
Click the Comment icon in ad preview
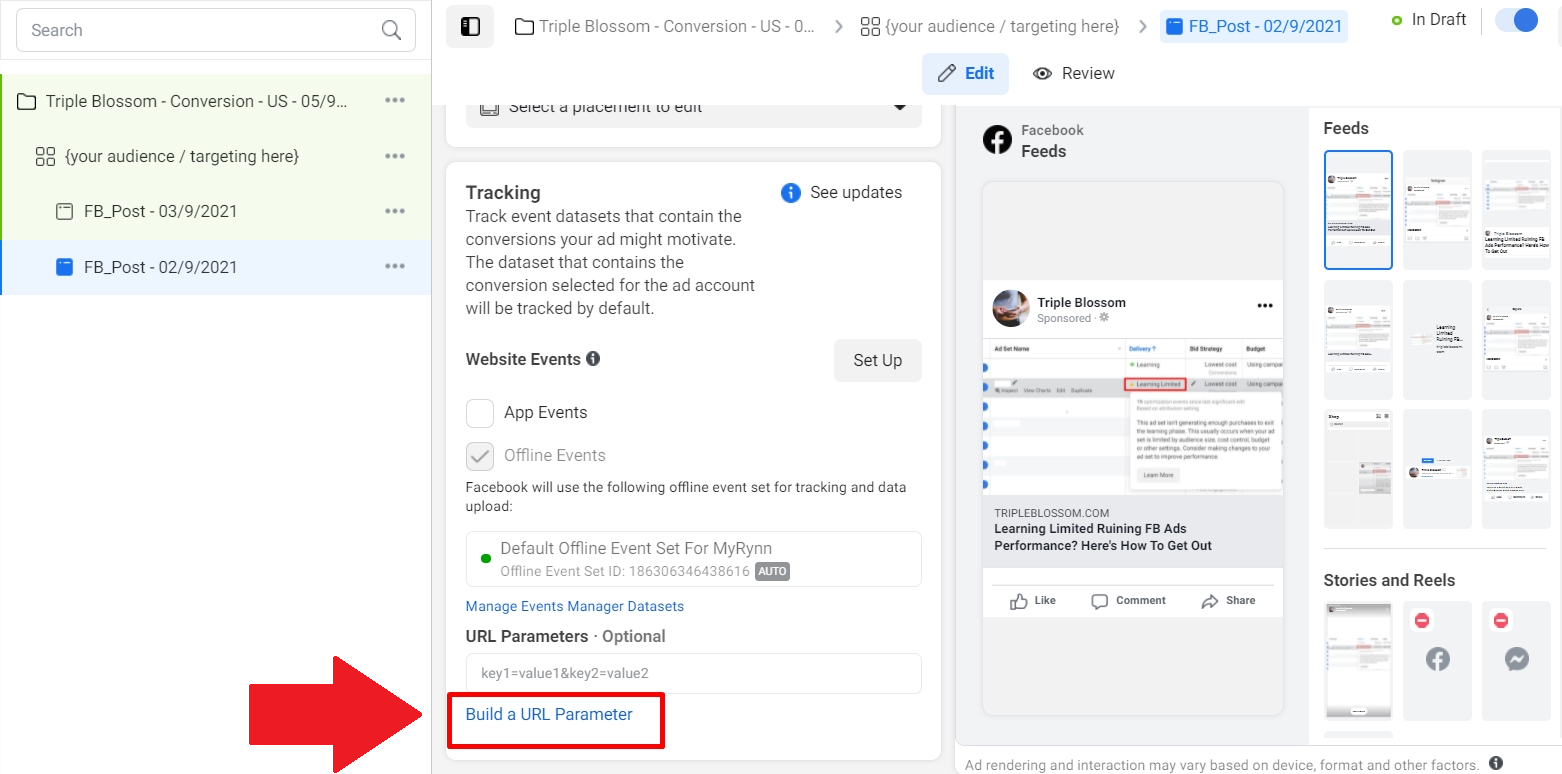[1100, 601]
